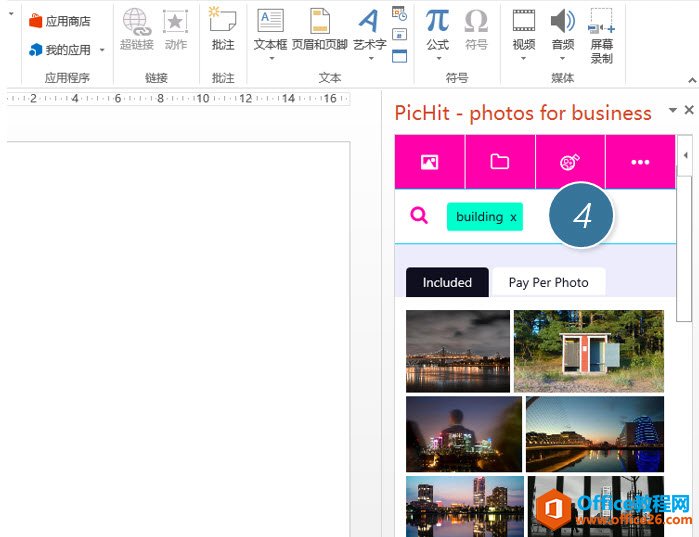The height and width of the screenshot is (537, 699).
Task: Expand the 我的应用 dropdown arrow
Action: 102,49
